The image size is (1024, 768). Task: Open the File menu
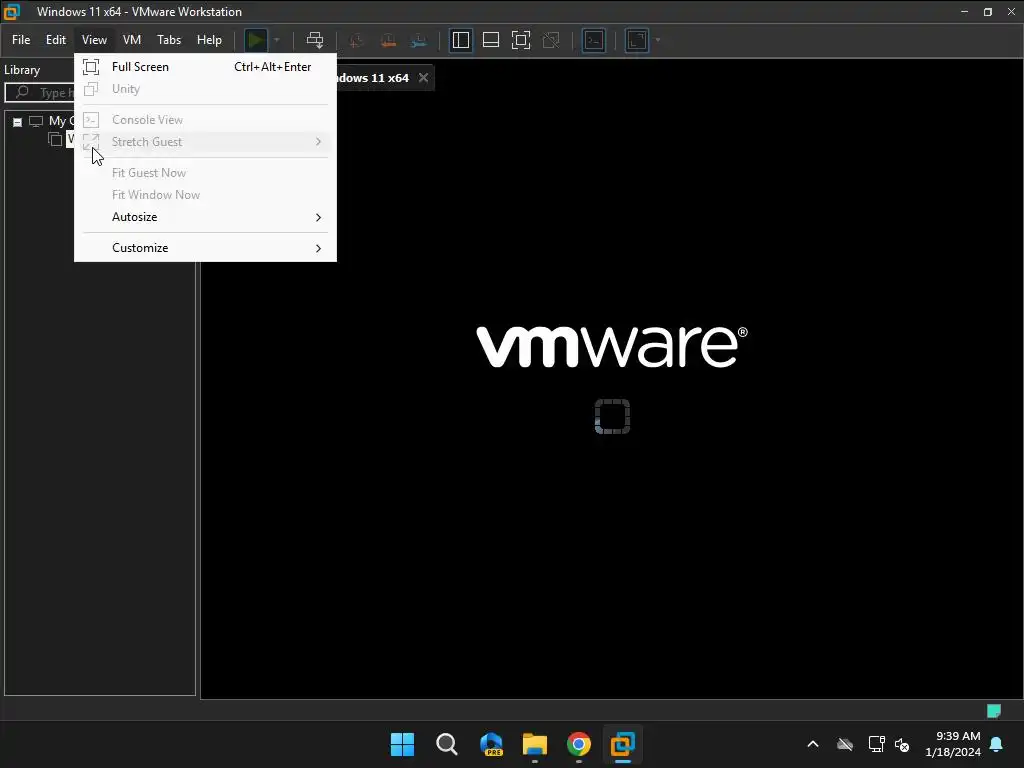tap(21, 40)
